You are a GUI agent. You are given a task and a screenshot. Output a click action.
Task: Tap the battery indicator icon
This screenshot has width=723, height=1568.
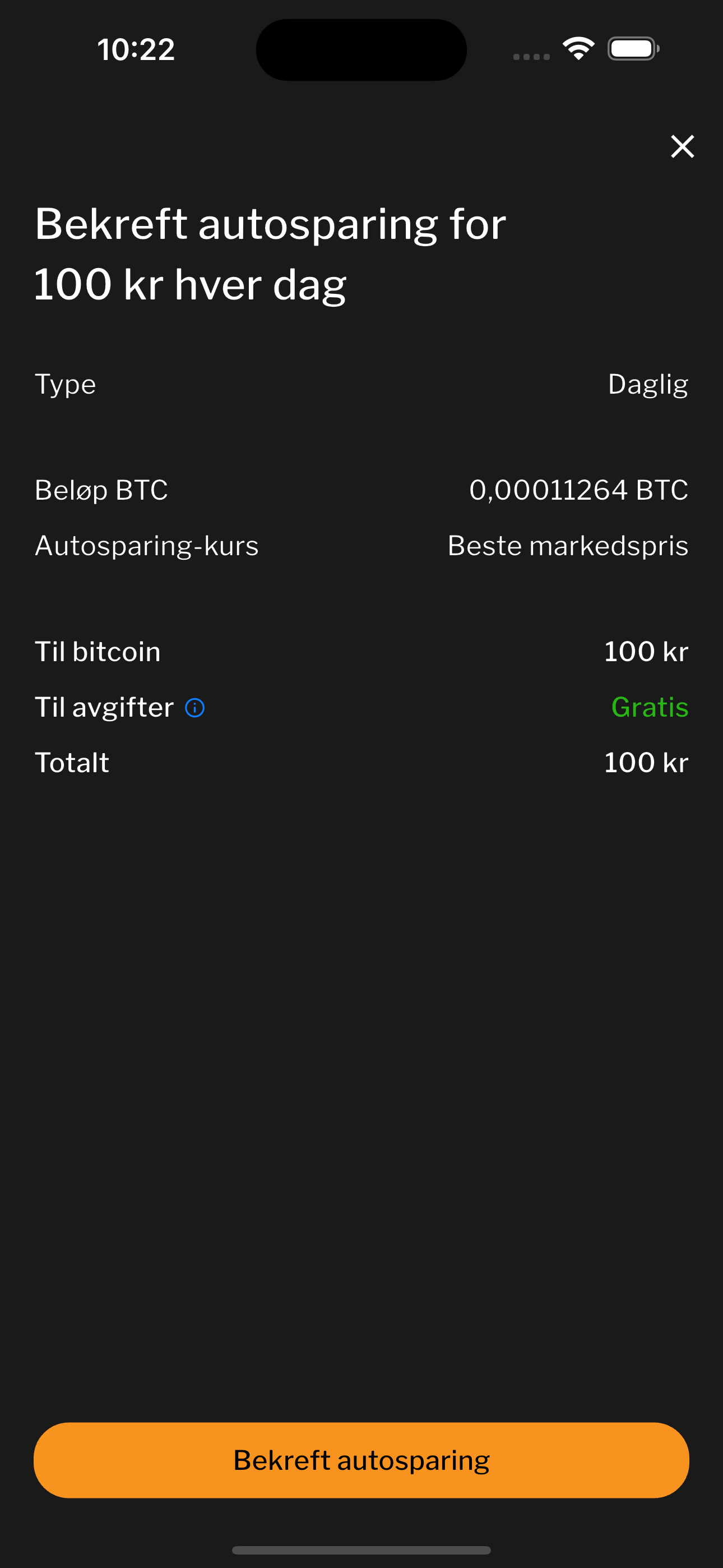pos(633,49)
